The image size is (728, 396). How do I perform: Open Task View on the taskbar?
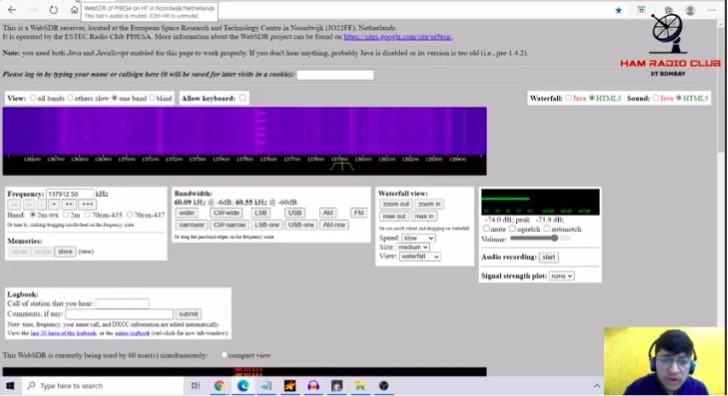tap(195, 386)
